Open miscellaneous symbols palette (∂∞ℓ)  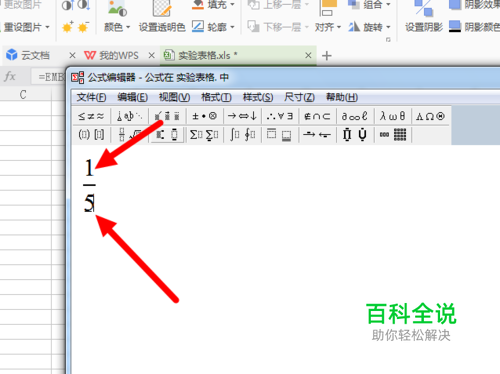(355, 116)
